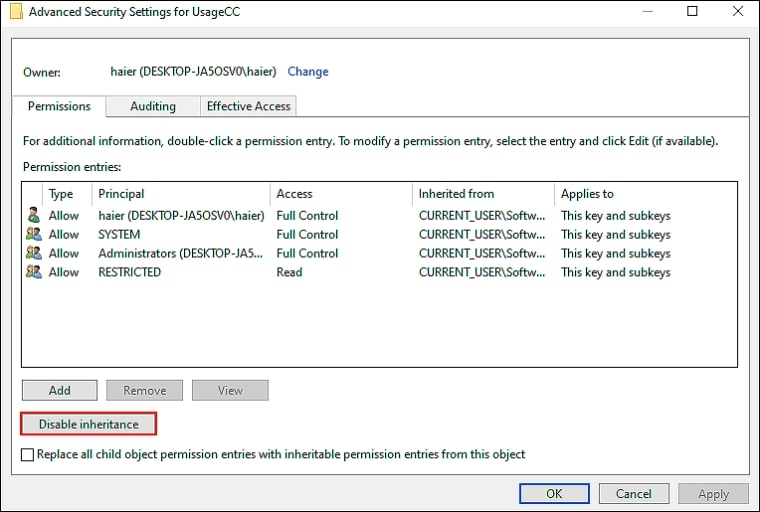The image size is (760, 512).
Task: Check the Replace all child object permission entries box
Action: click(x=28, y=454)
